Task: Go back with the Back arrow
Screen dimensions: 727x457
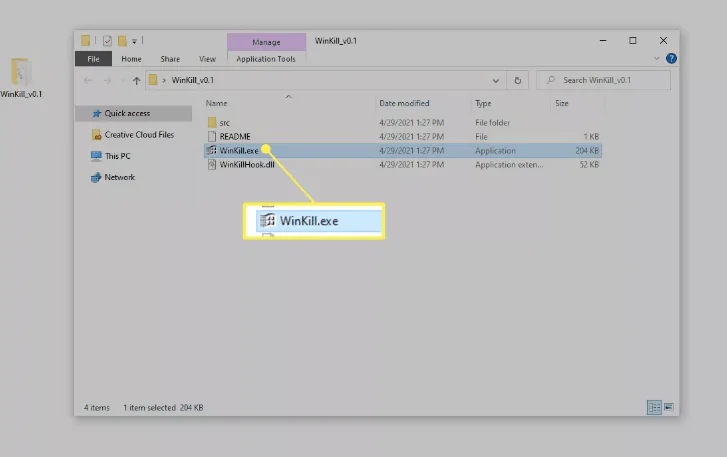Action: pyautogui.click(x=88, y=81)
